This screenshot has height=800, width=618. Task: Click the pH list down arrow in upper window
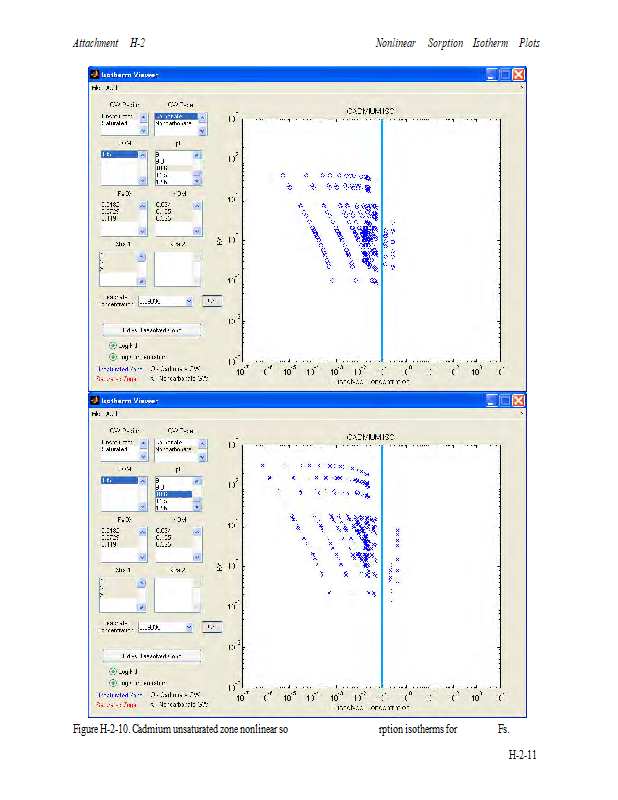point(197,181)
